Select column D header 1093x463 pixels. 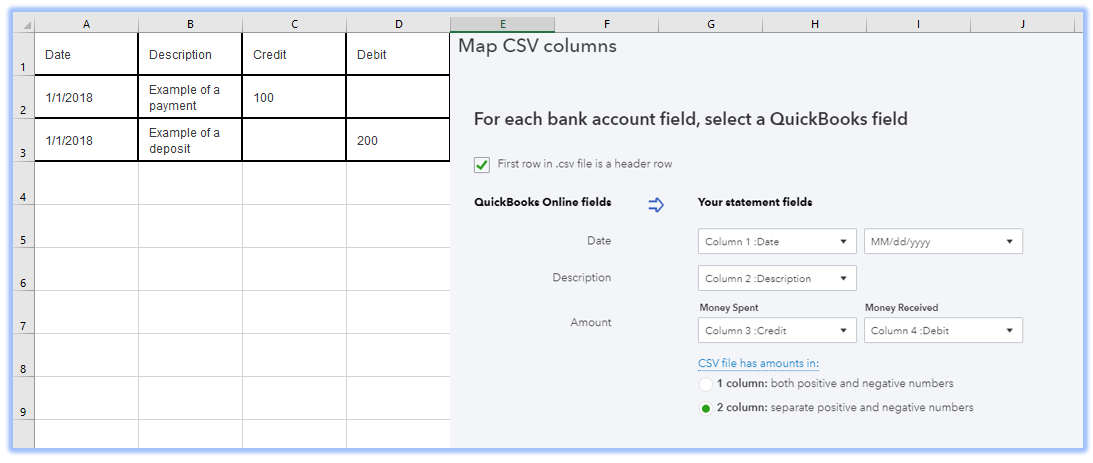click(398, 24)
